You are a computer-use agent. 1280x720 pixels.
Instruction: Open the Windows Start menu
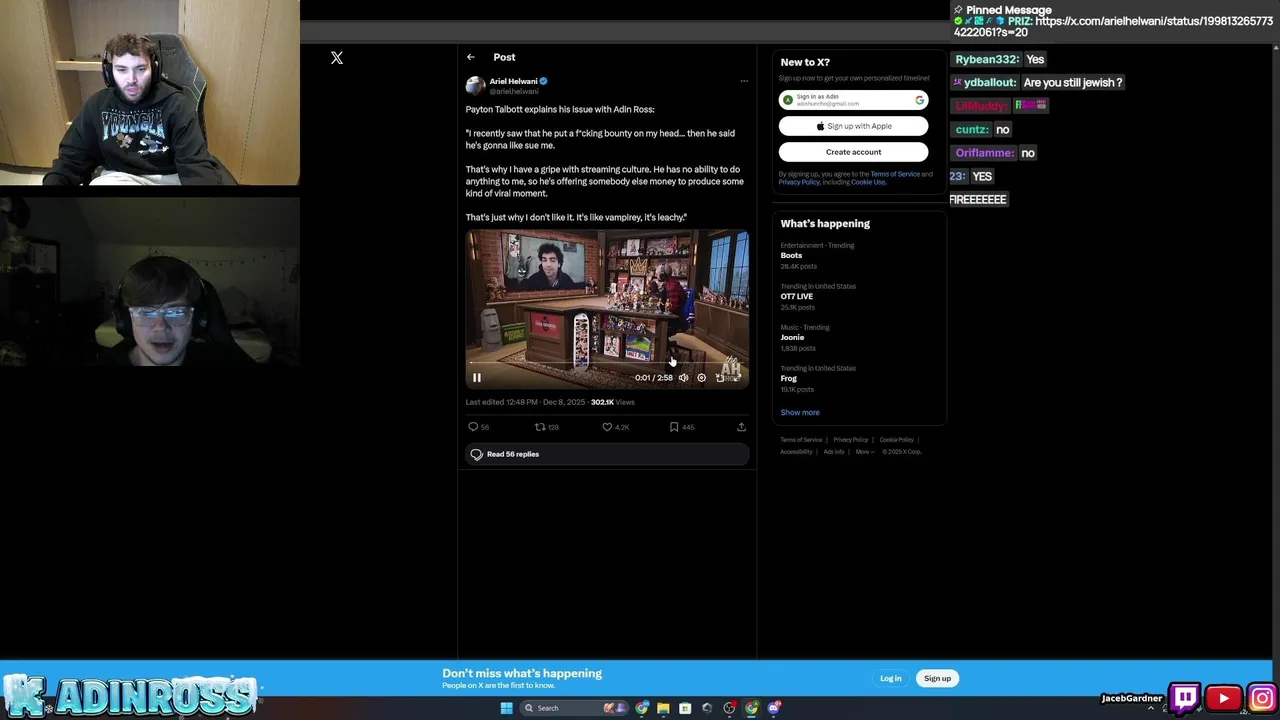point(506,708)
